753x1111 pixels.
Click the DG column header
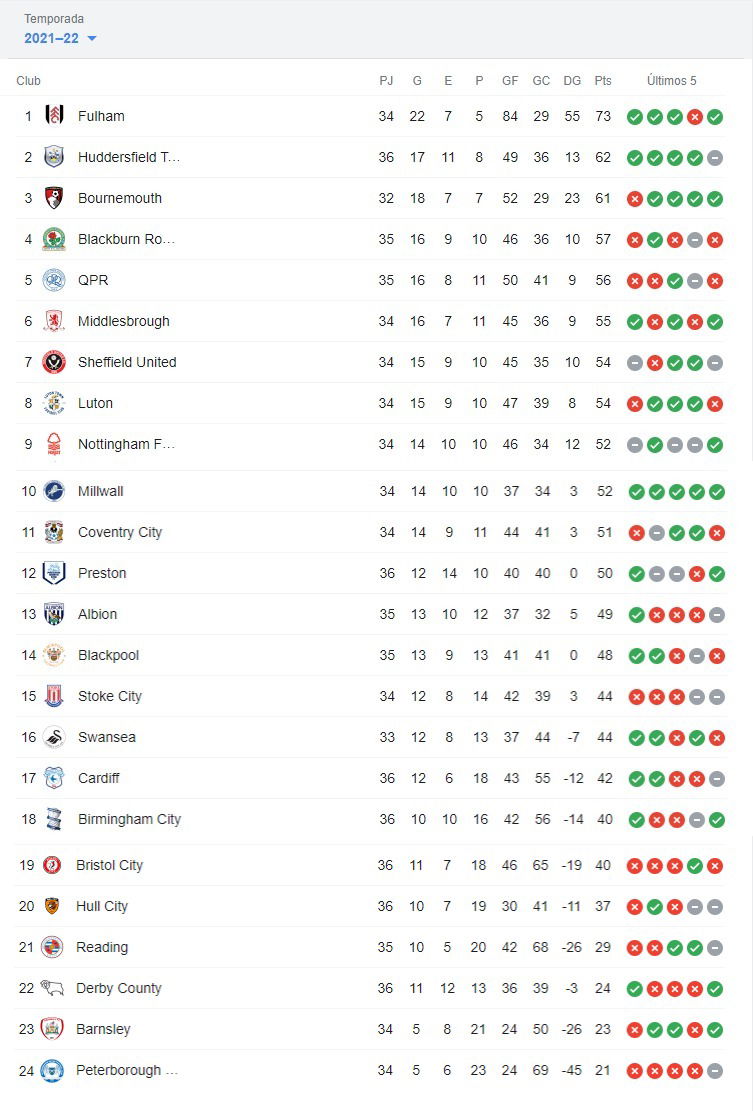pos(572,81)
